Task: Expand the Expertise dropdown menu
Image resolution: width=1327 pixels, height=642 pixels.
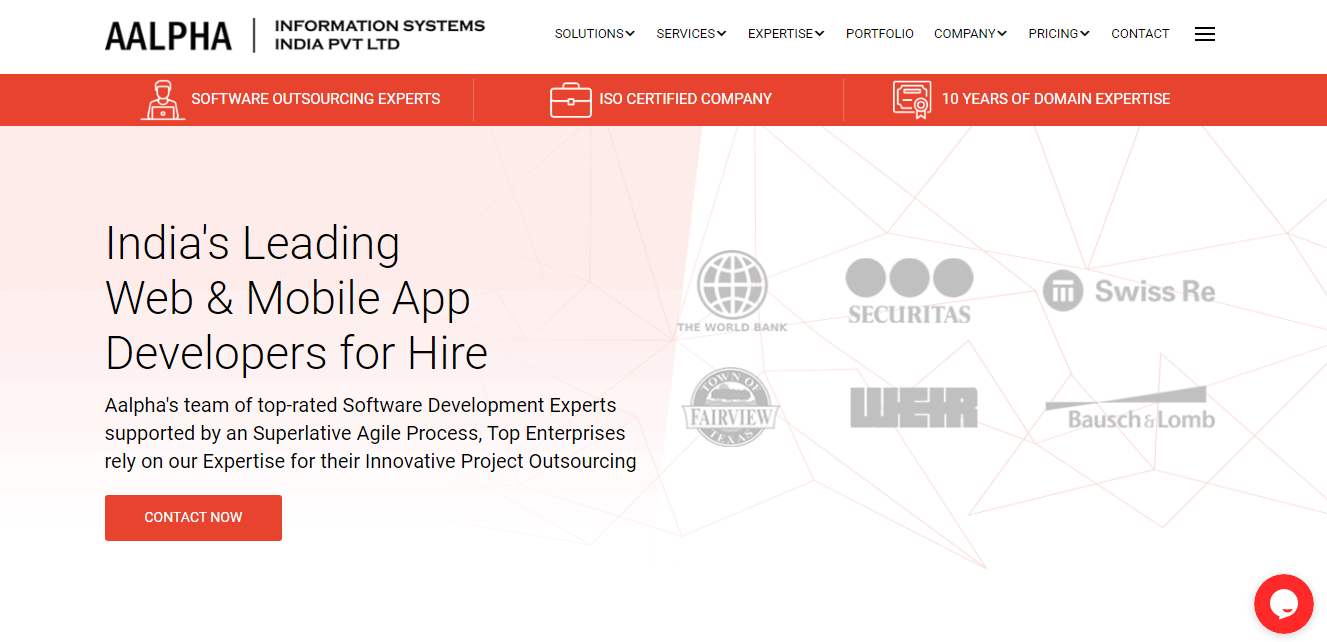Action: click(x=786, y=34)
